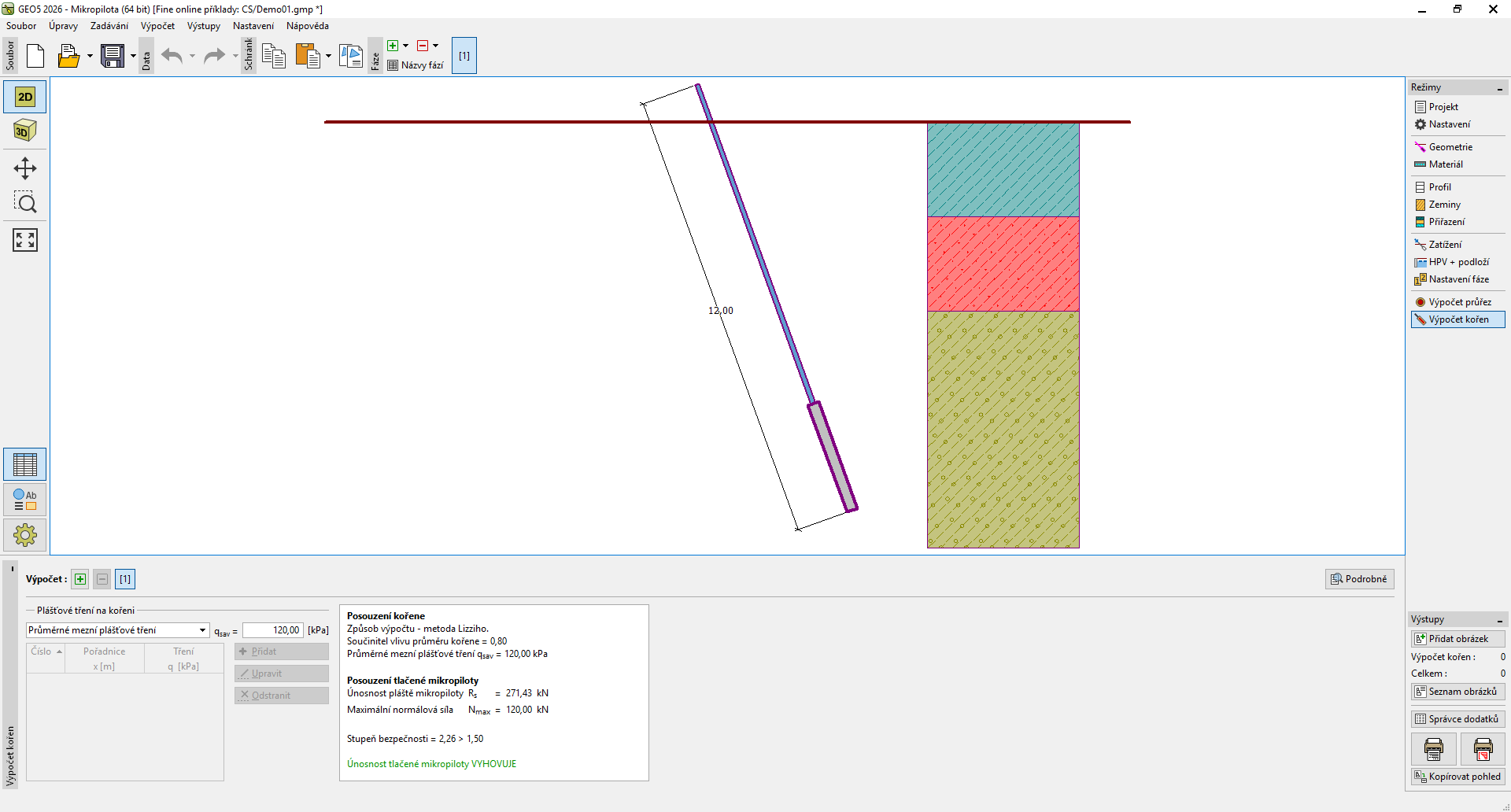
Task: Fit drawing to window icon
Action: tap(25, 240)
